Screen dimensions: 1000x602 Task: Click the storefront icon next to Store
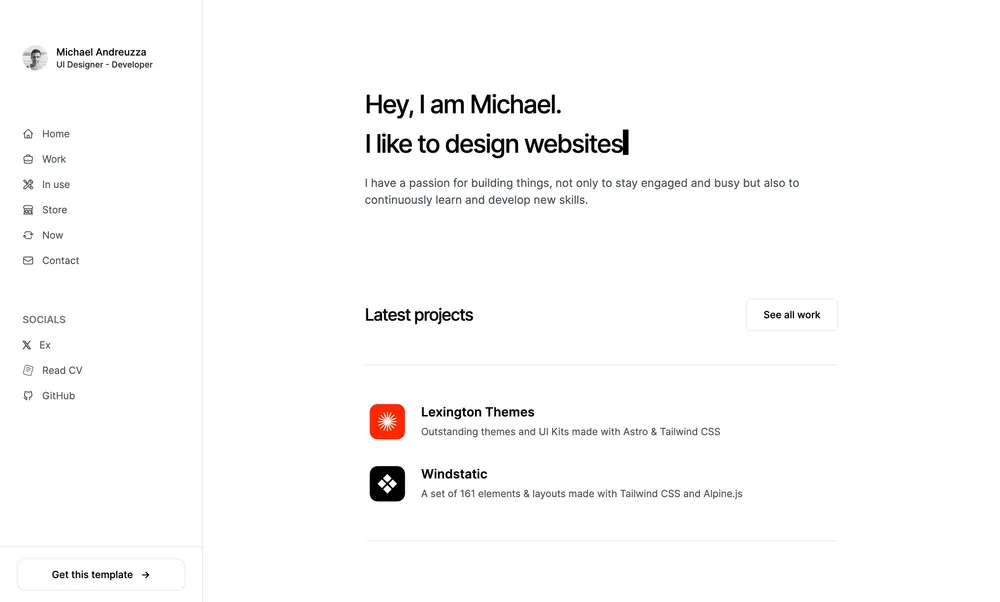click(27, 210)
